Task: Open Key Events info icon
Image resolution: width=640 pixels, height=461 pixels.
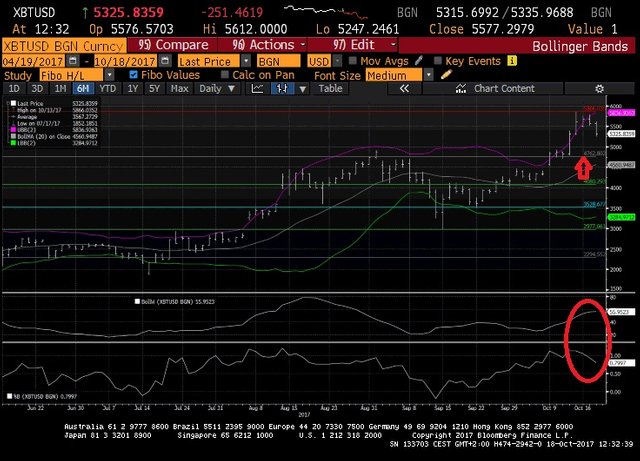Action: [512, 61]
